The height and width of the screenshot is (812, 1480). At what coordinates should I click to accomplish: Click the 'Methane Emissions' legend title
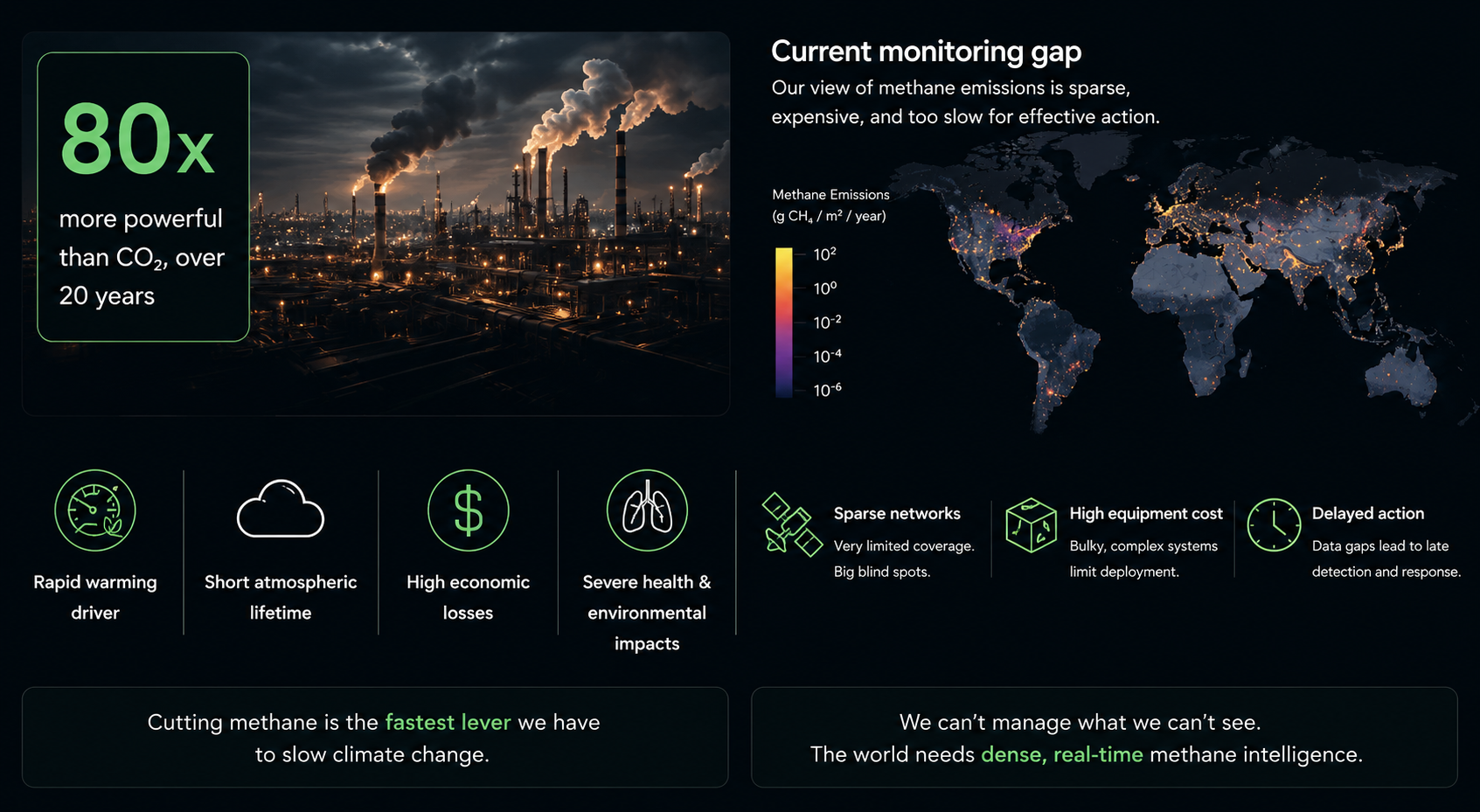click(x=830, y=194)
